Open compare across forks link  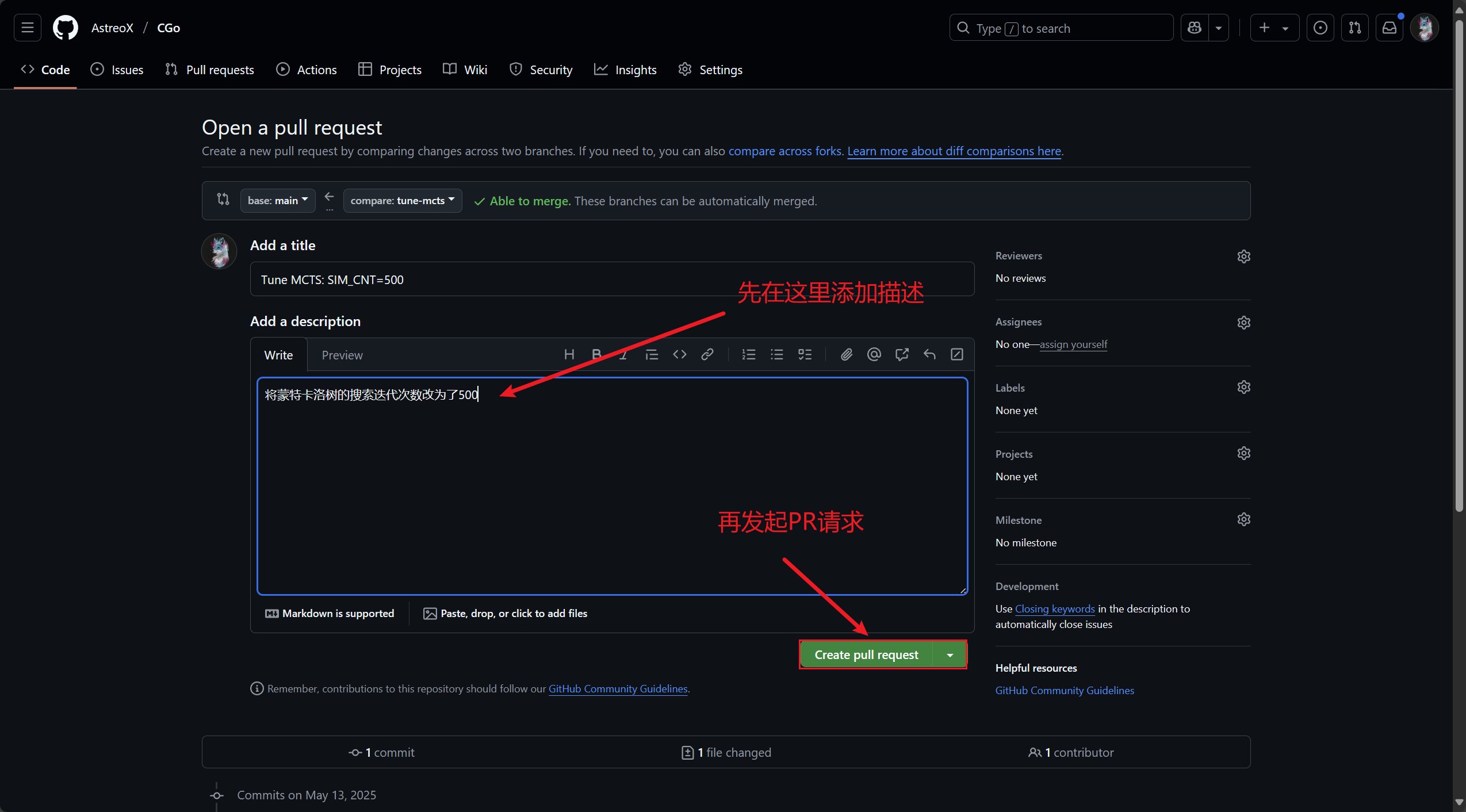click(x=785, y=151)
